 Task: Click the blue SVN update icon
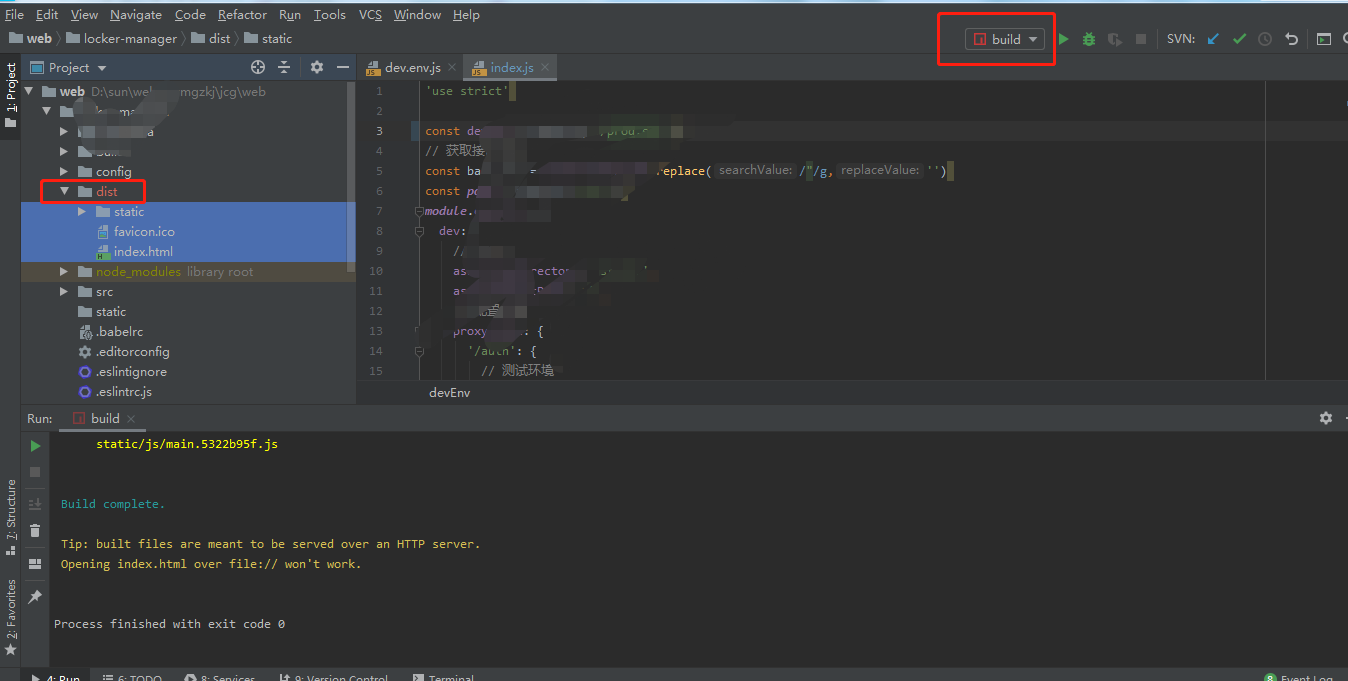pyautogui.click(x=1213, y=38)
